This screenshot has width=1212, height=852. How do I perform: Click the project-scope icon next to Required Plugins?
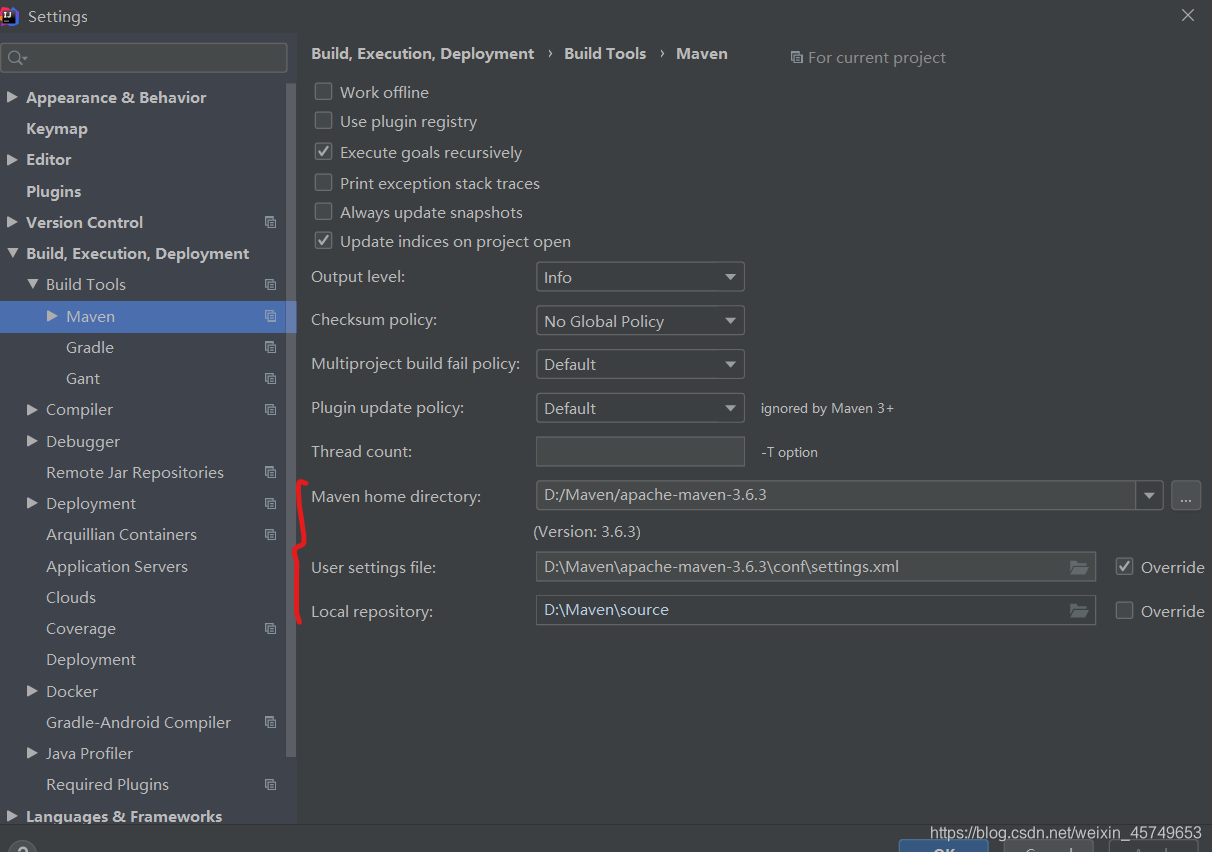[270, 784]
